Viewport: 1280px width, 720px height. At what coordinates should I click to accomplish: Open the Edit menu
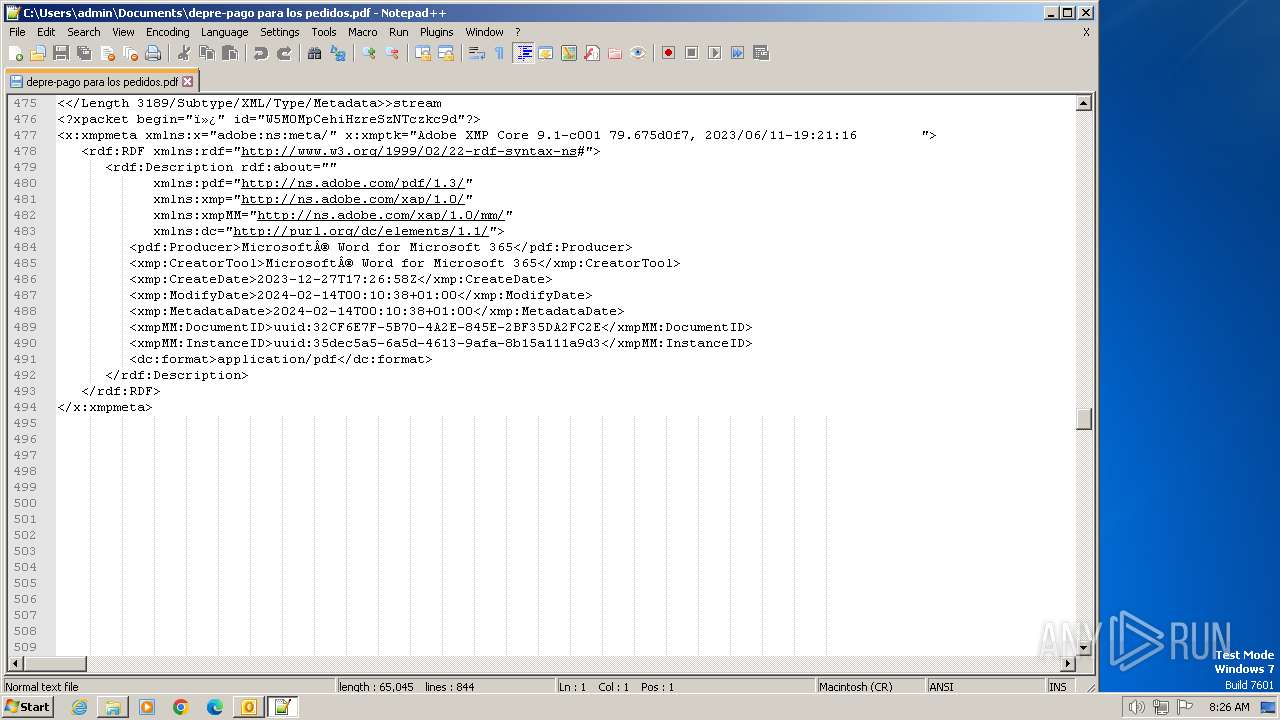click(46, 32)
